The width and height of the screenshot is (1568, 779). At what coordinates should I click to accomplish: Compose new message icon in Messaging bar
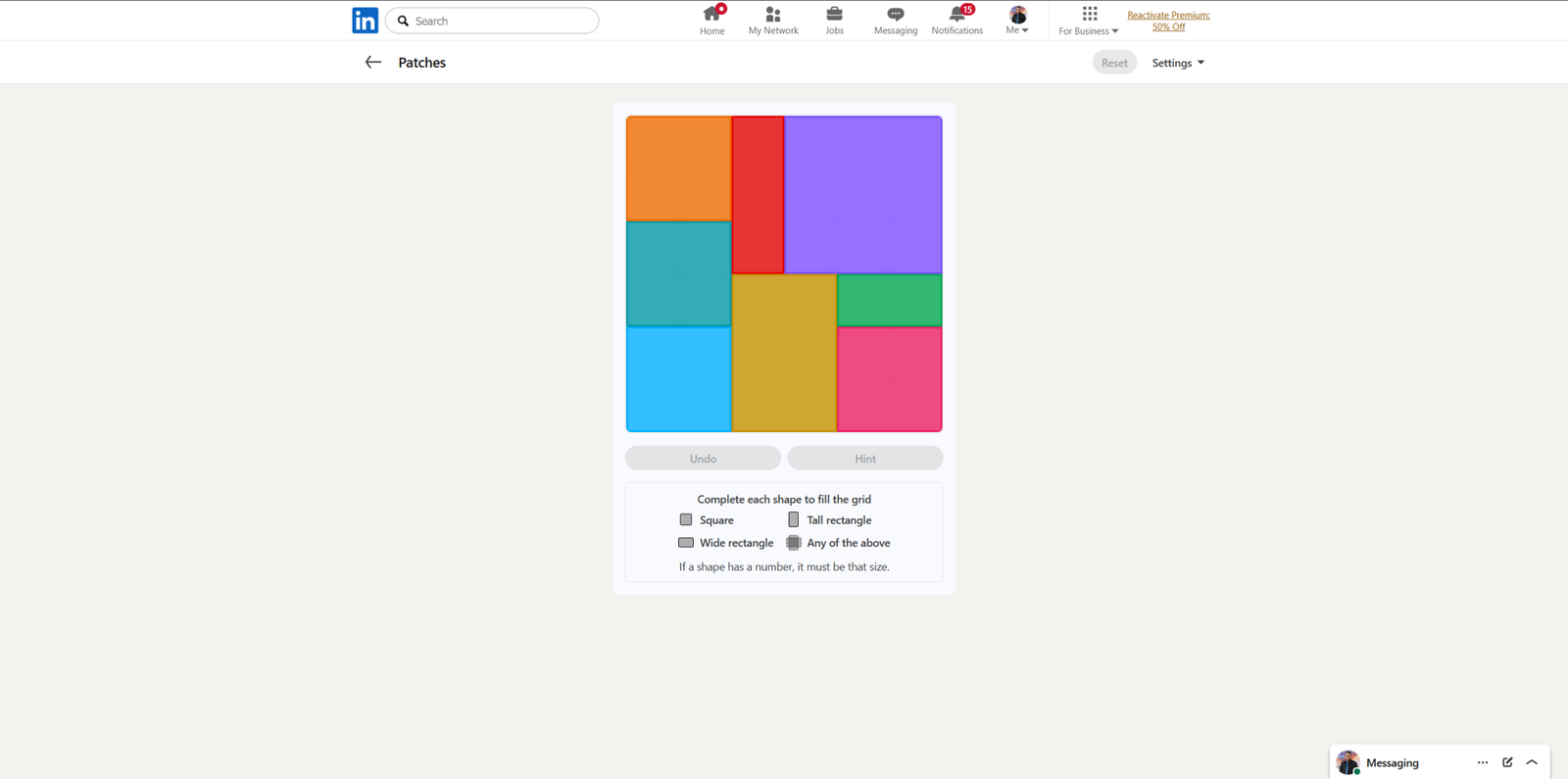tap(1507, 762)
